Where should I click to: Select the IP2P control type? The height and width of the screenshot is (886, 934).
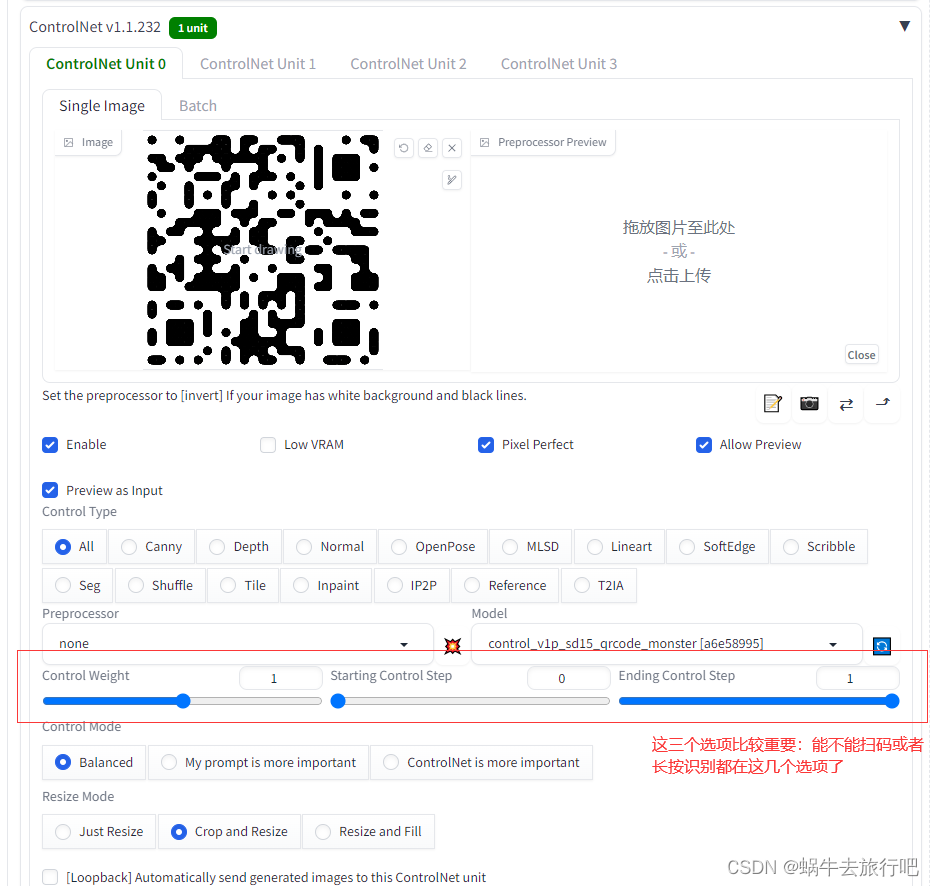click(x=412, y=586)
